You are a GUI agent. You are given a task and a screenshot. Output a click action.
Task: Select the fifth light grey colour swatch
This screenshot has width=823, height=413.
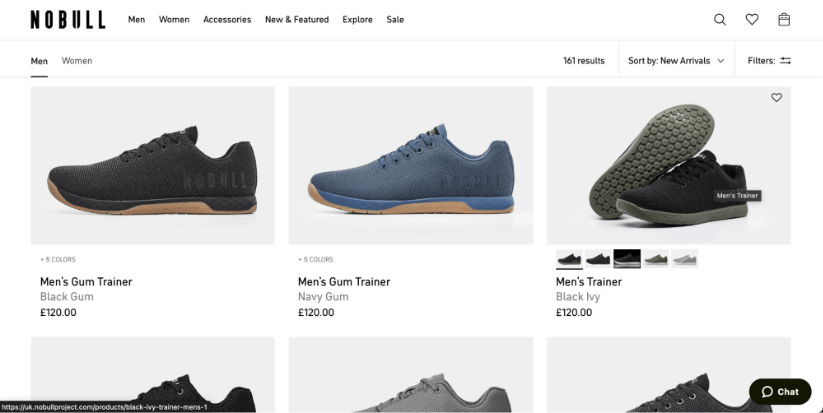click(685, 259)
